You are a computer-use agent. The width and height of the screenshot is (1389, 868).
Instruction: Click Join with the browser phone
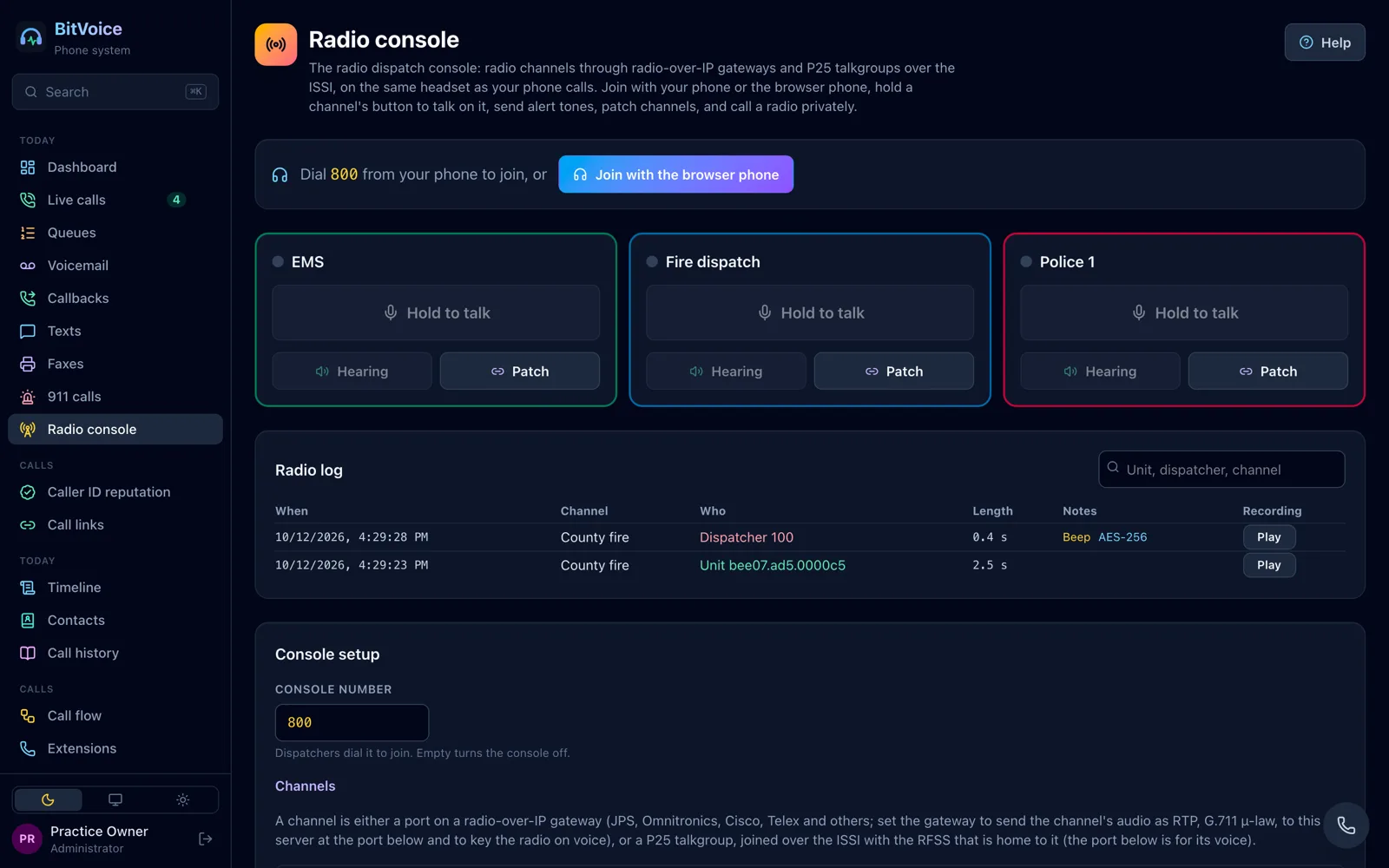pos(675,174)
